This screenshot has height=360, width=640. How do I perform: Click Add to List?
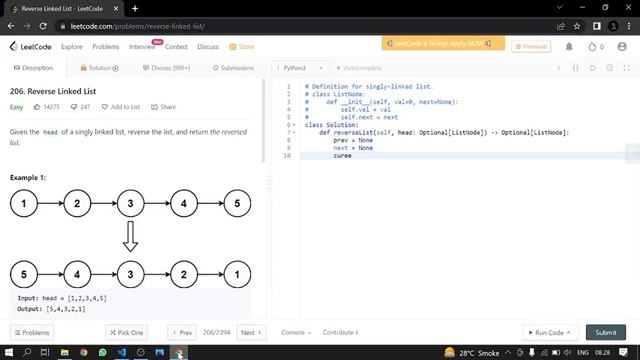tap(121, 107)
